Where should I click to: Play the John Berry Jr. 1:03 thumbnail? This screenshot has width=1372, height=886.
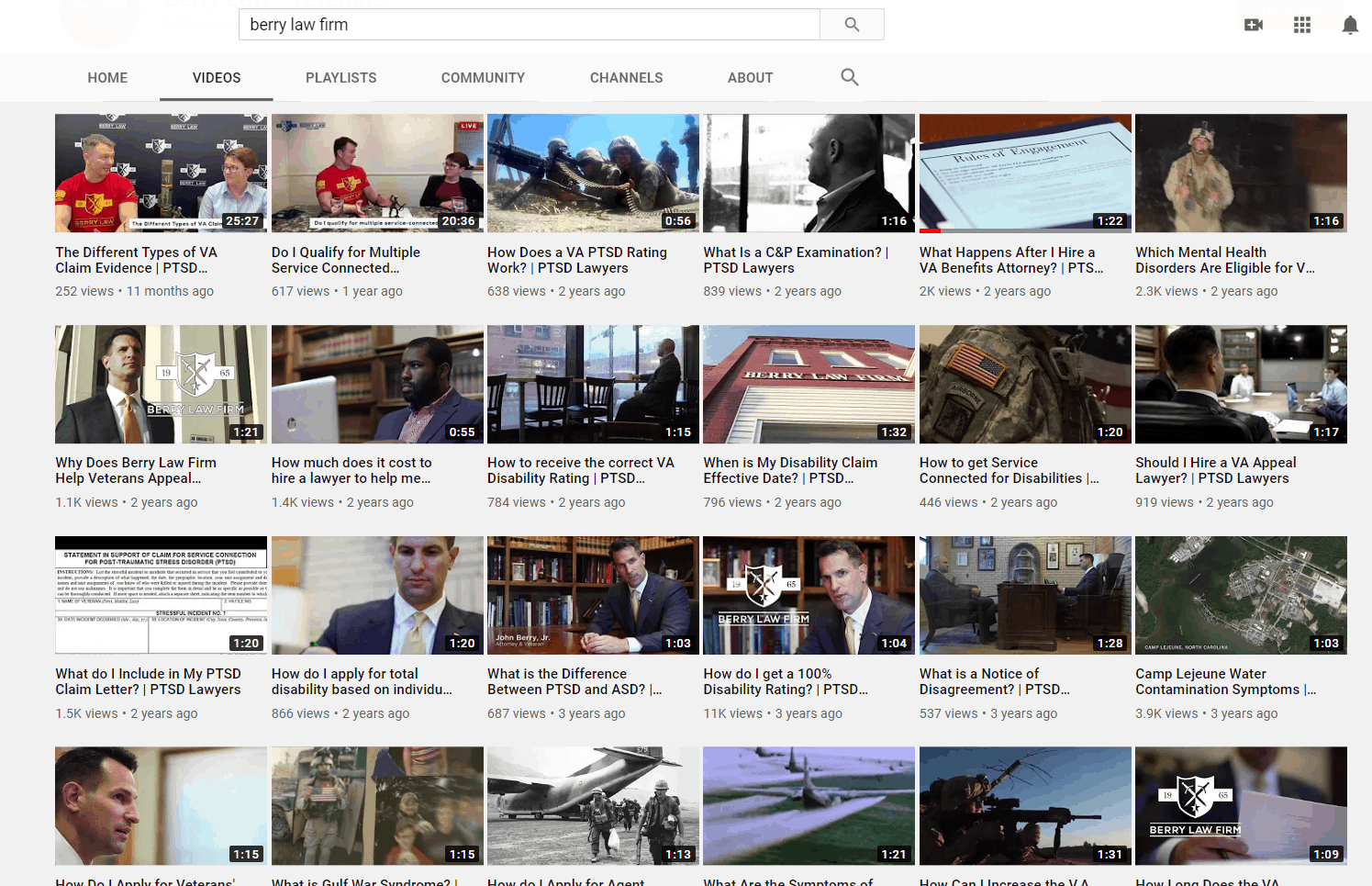tap(593, 595)
